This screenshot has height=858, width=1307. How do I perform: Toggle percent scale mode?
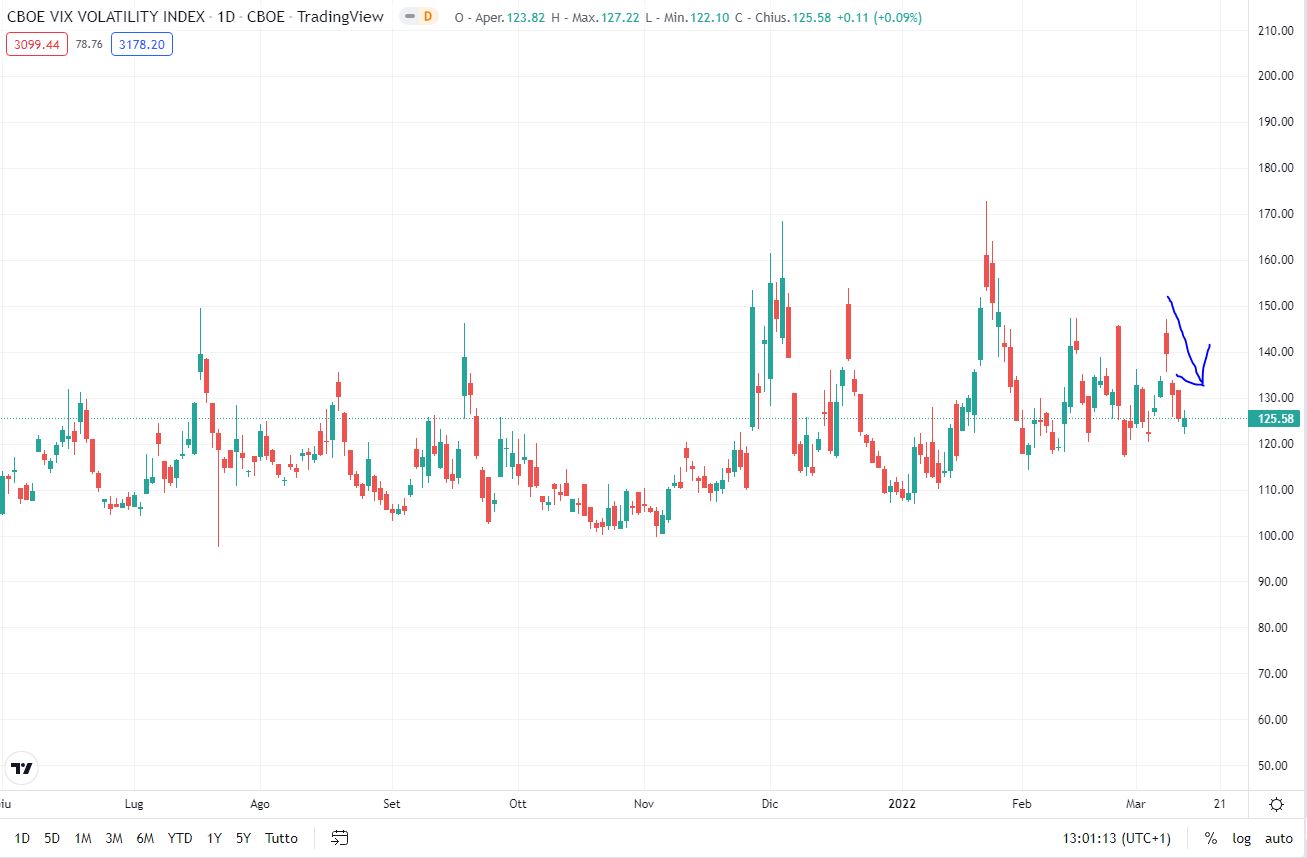[x=1211, y=838]
